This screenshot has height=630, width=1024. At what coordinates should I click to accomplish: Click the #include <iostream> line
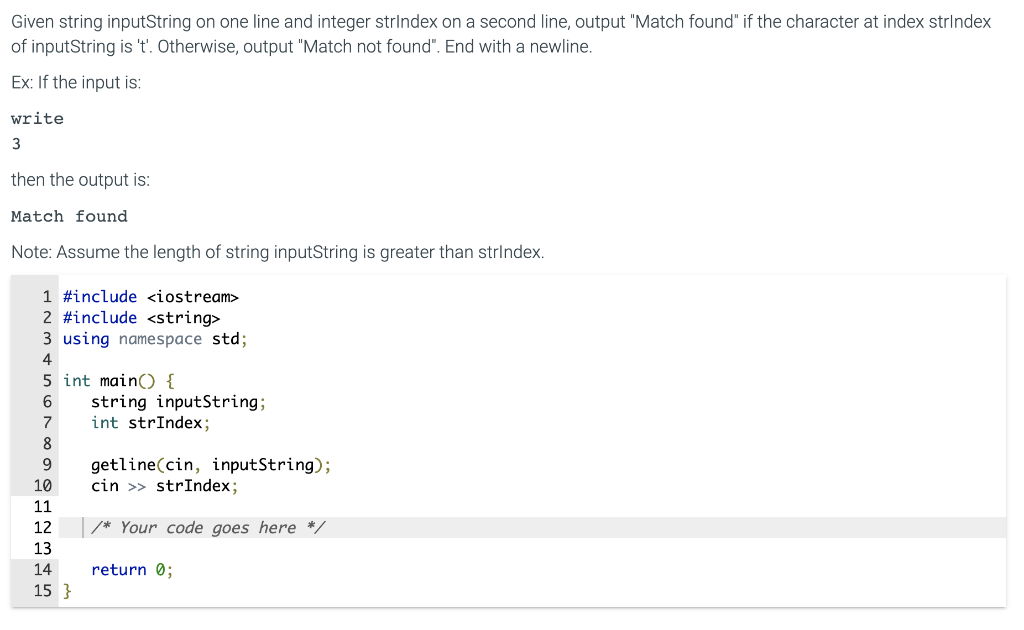pyautogui.click(x=151, y=297)
